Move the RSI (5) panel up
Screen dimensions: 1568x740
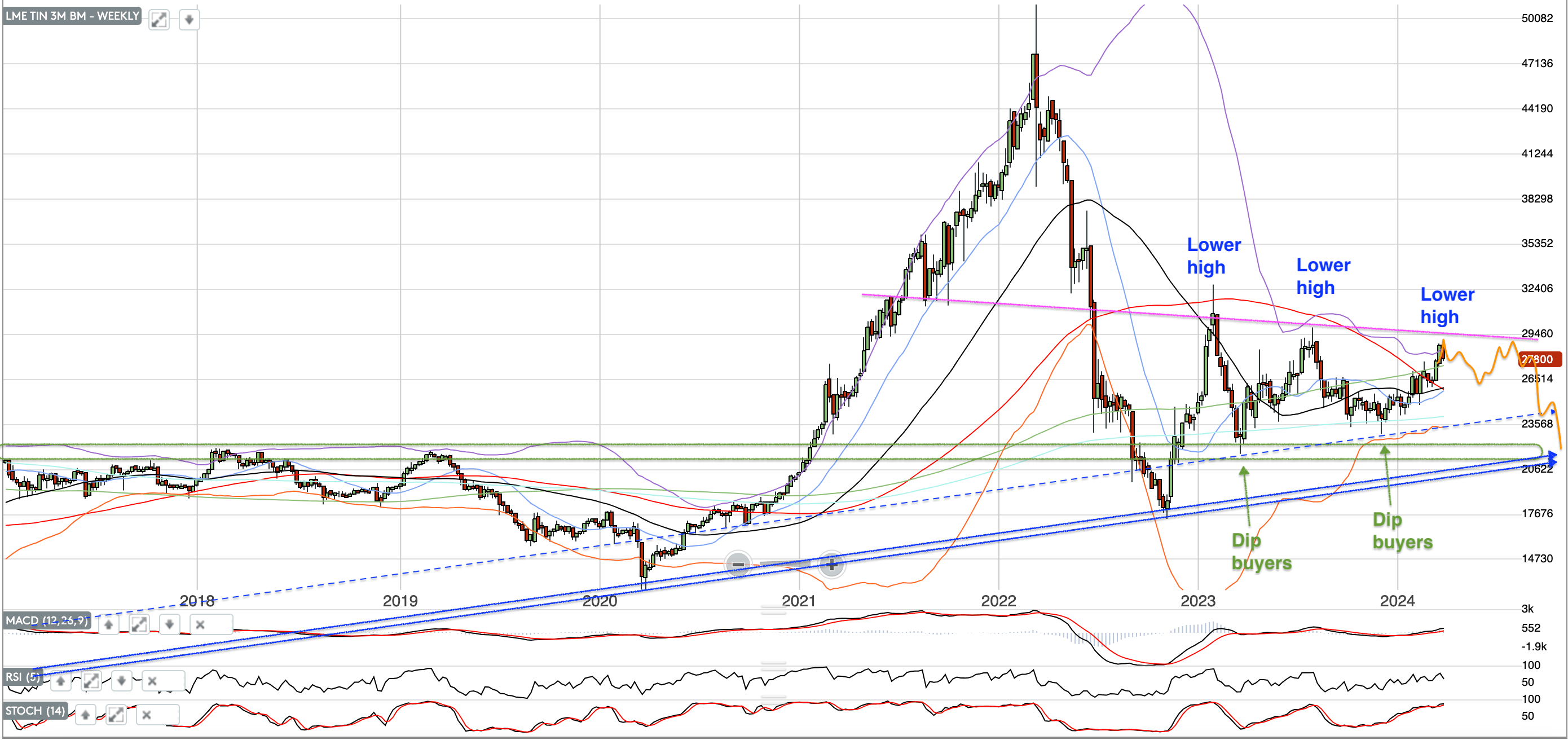click(x=61, y=681)
